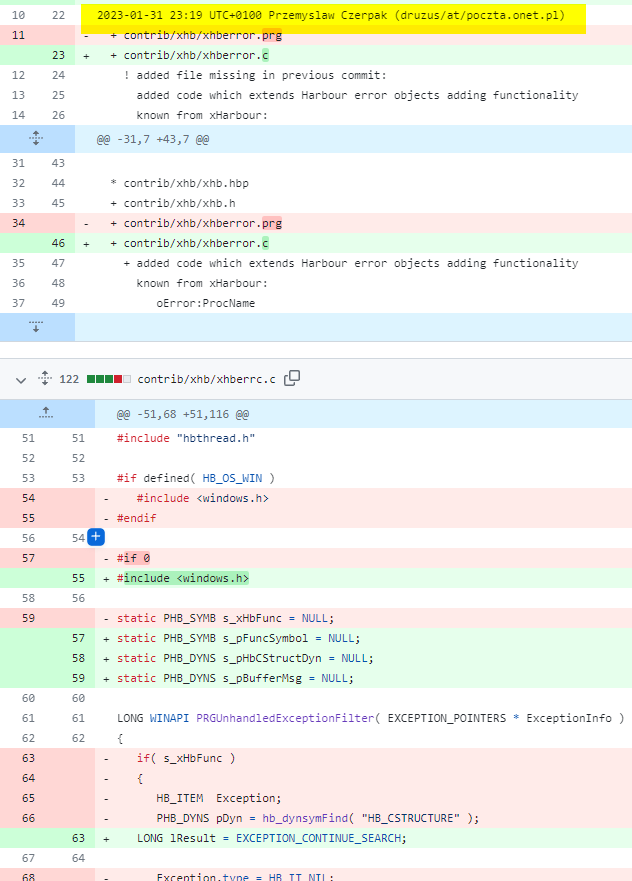Click expand-down icon below line 49
This screenshot has width=632, height=881.
point(37,326)
